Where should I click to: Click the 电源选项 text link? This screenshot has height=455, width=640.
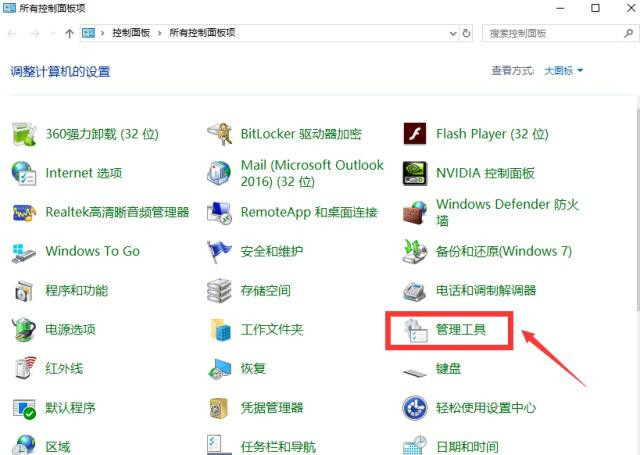click(71, 330)
